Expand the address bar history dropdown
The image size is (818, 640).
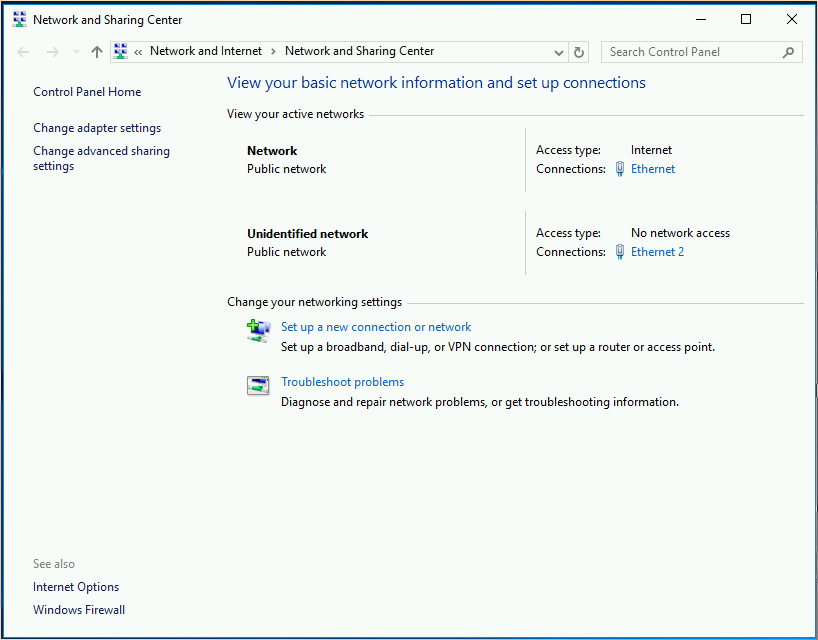[x=559, y=52]
